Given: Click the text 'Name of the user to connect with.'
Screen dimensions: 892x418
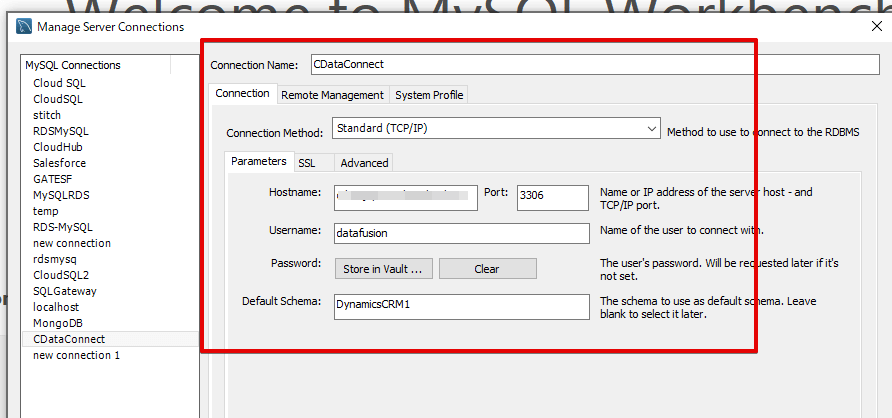Looking at the screenshot, I should 682,231.
